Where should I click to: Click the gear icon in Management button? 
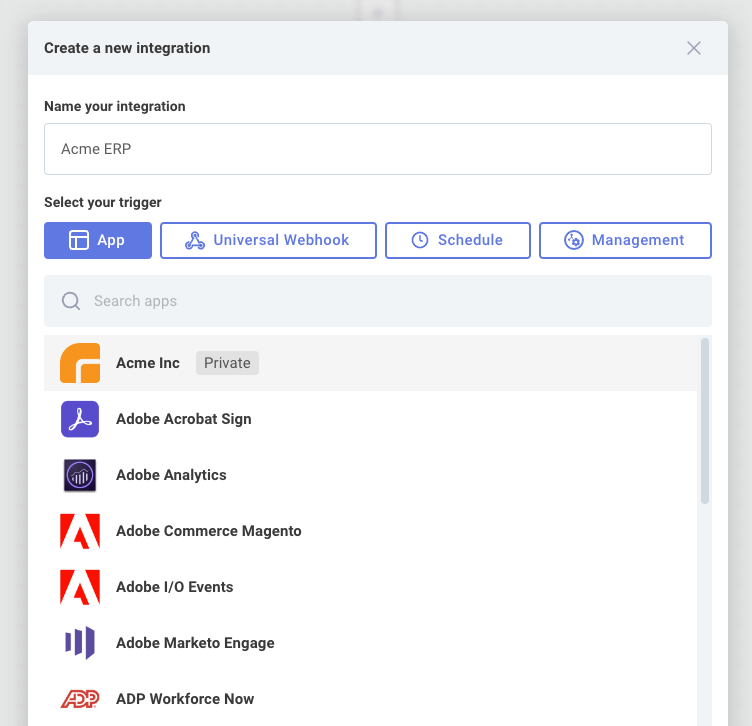pos(574,240)
